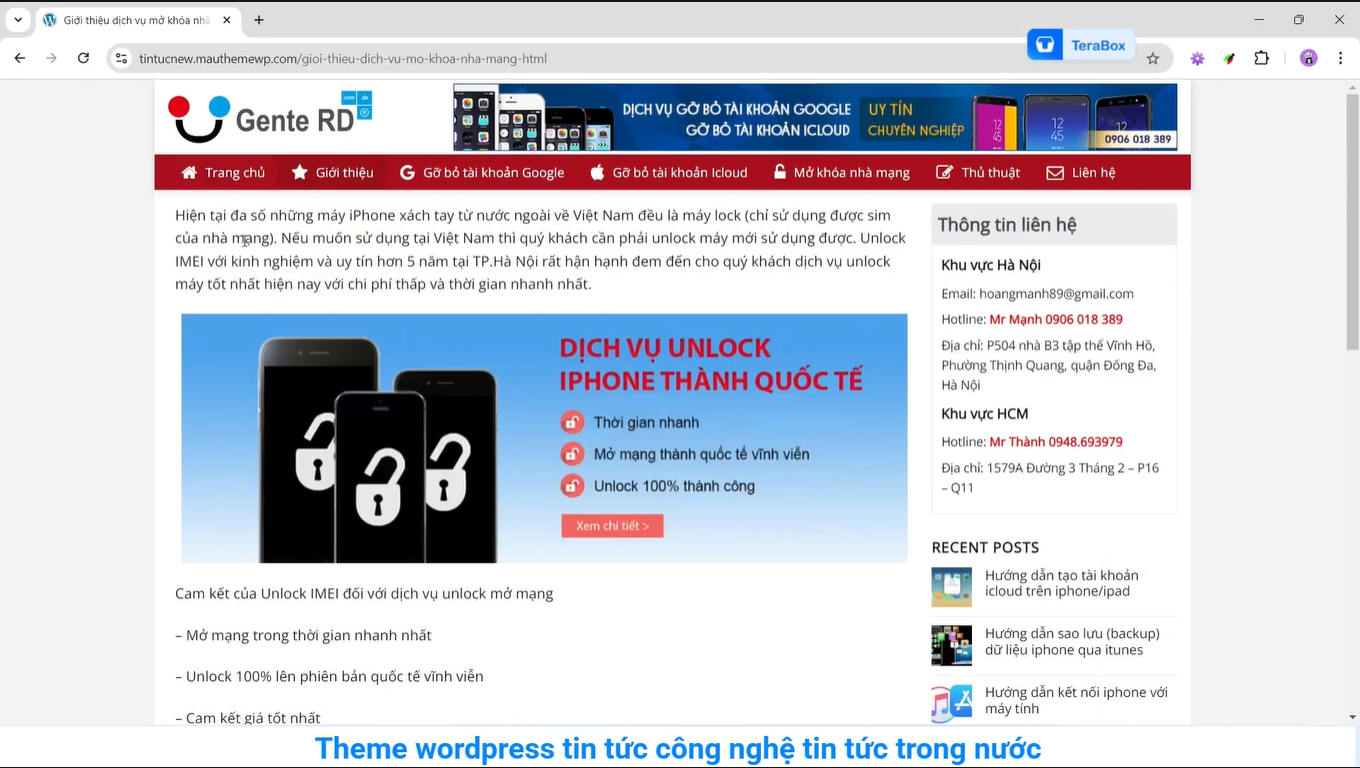This screenshot has height=768, width=1360.
Task: Open post Hướng dẫn sao lưu (backup) dữ liệu
Action: [x=1072, y=641]
